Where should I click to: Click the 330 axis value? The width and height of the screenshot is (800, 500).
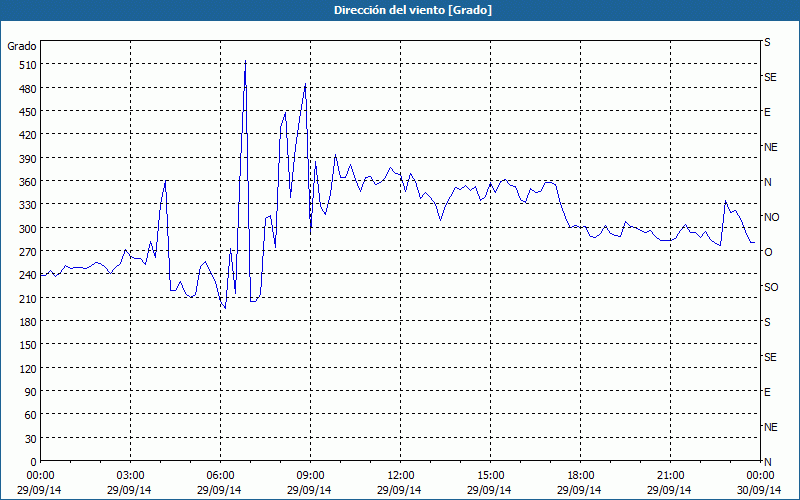point(28,205)
